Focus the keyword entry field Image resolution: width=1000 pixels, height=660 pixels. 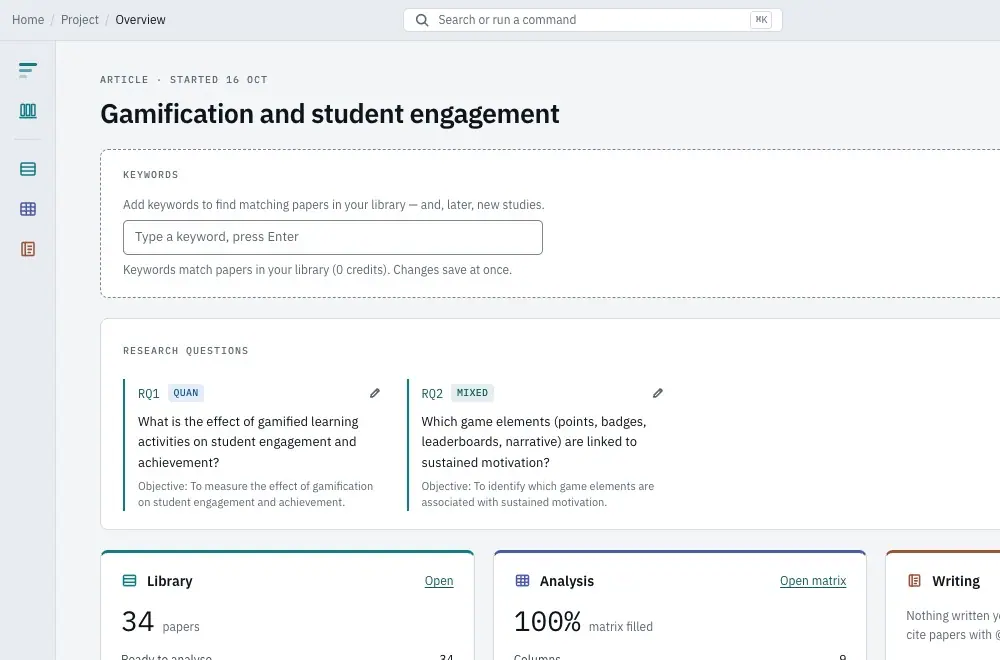[x=333, y=237]
